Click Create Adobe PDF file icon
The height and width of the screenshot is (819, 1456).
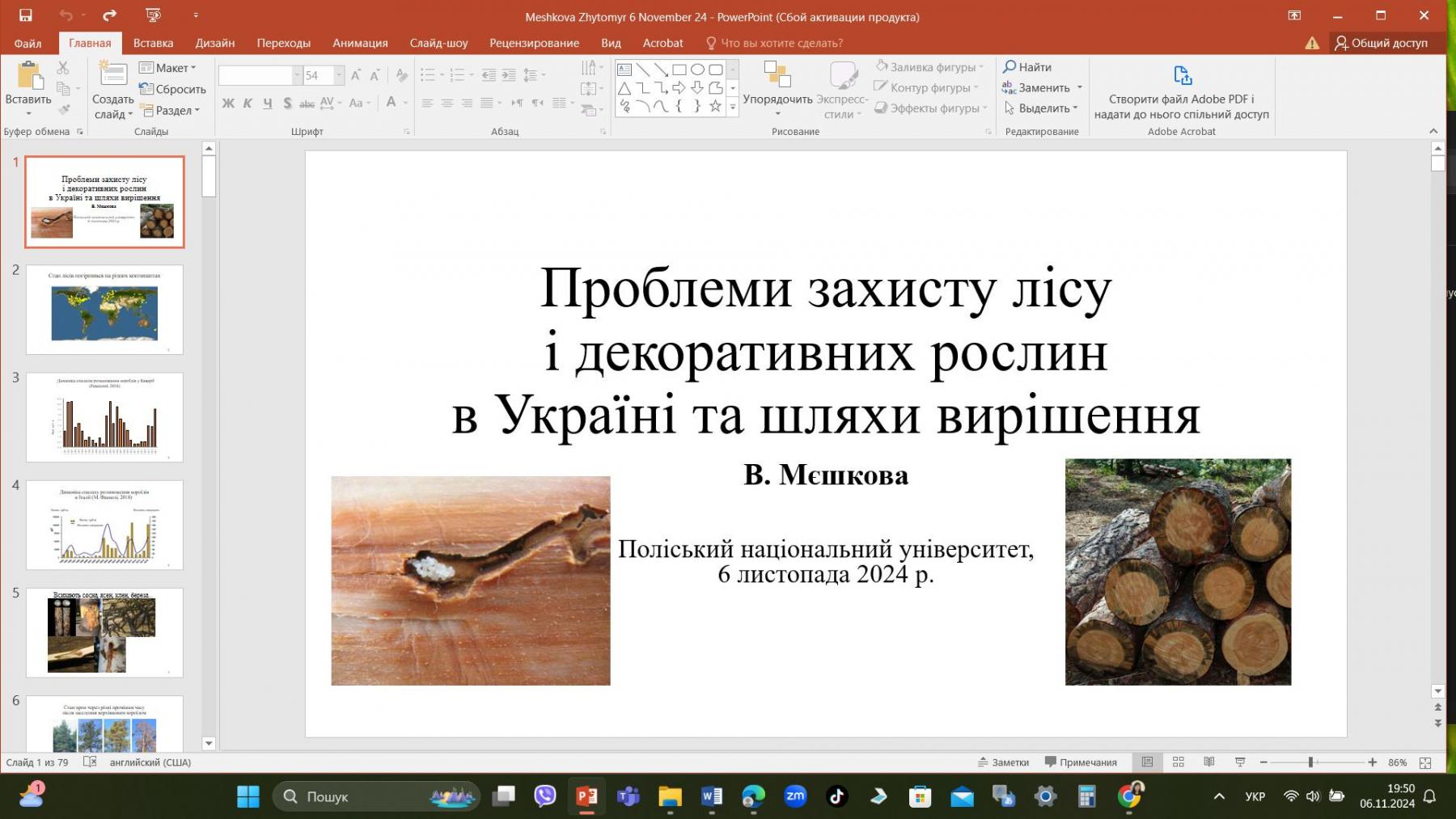[x=1182, y=76]
